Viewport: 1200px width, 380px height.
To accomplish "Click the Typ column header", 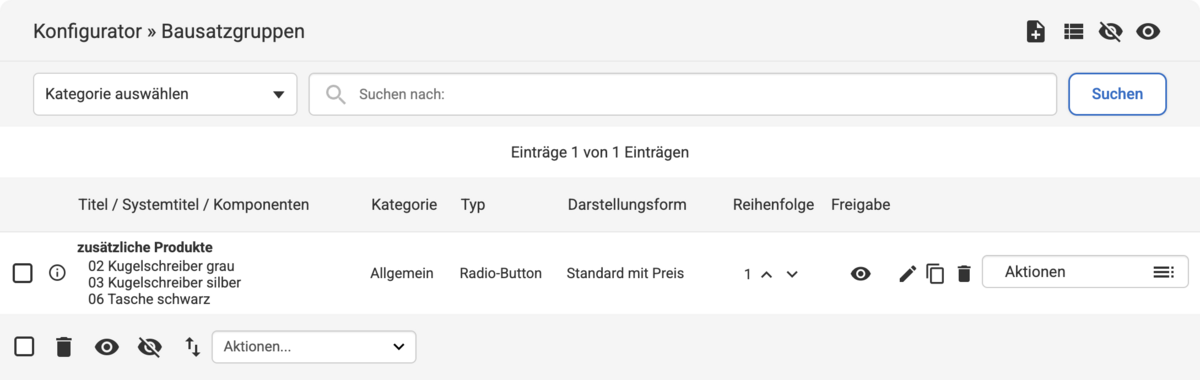I will pos(473,204).
